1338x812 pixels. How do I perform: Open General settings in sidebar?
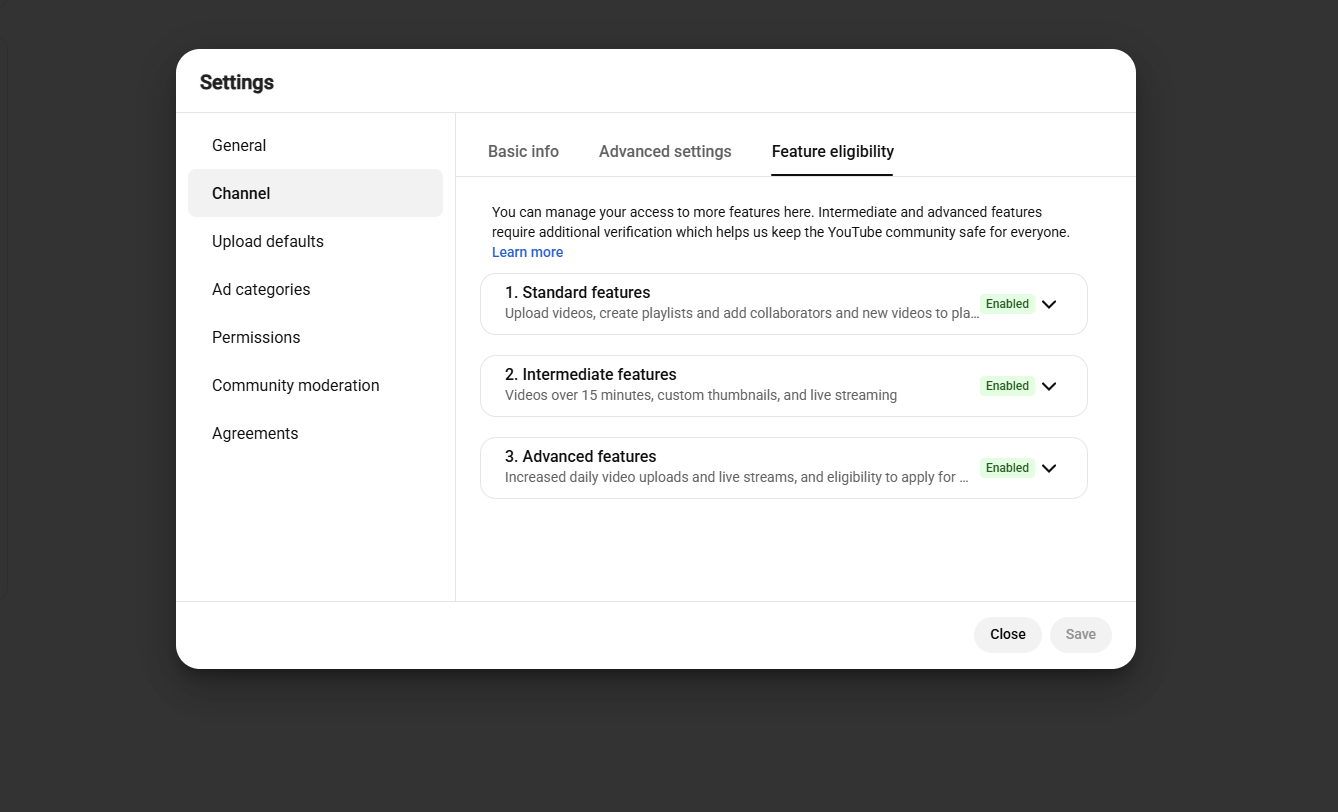(315, 145)
